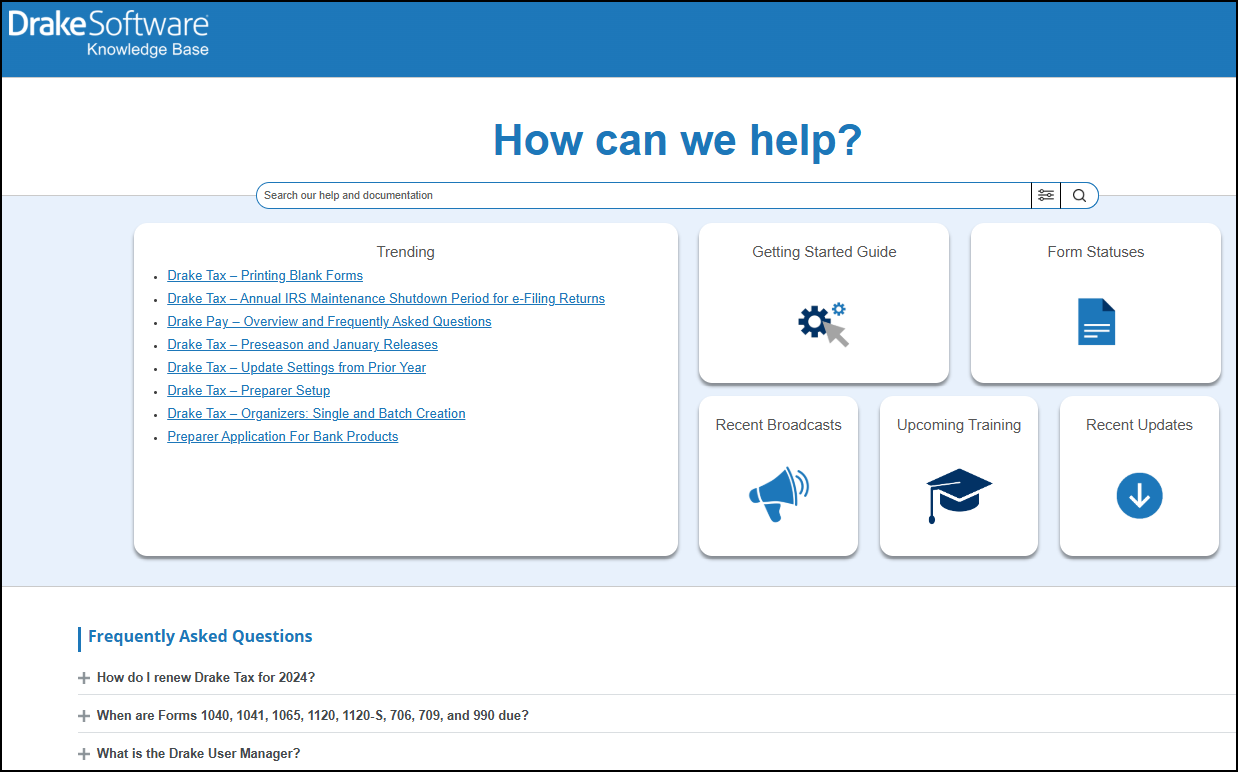Expand the Forms due dates FAQ plus icon
Viewport: 1238px width, 772px height.
coord(84,716)
